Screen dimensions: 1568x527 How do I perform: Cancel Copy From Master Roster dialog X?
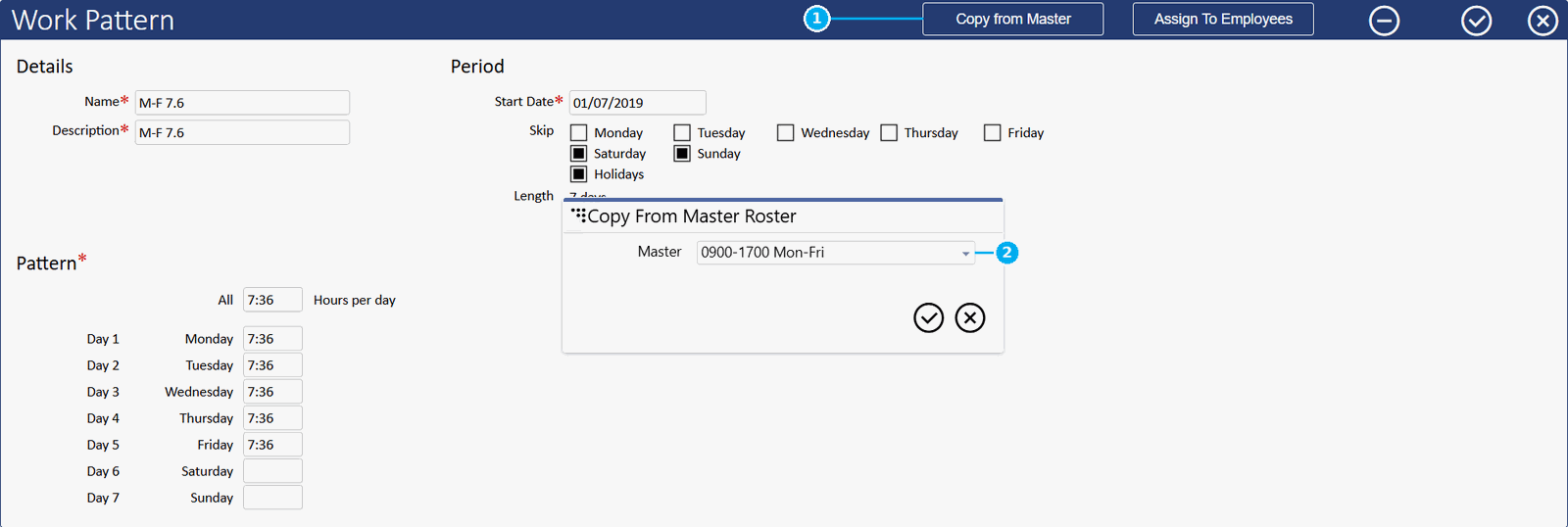coord(970,317)
